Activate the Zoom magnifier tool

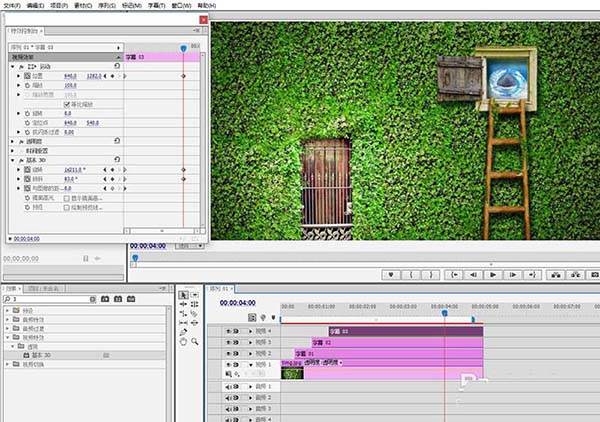(x=195, y=341)
